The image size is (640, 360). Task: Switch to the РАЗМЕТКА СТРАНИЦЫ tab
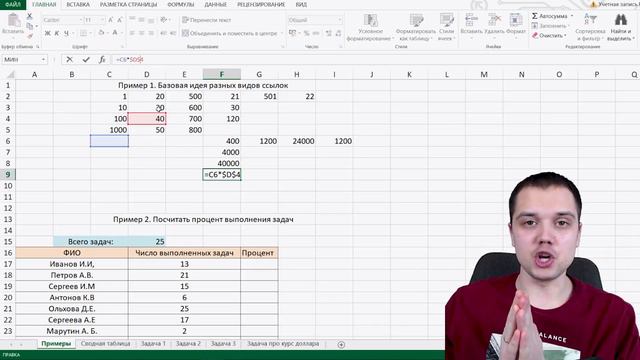[128, 4]
